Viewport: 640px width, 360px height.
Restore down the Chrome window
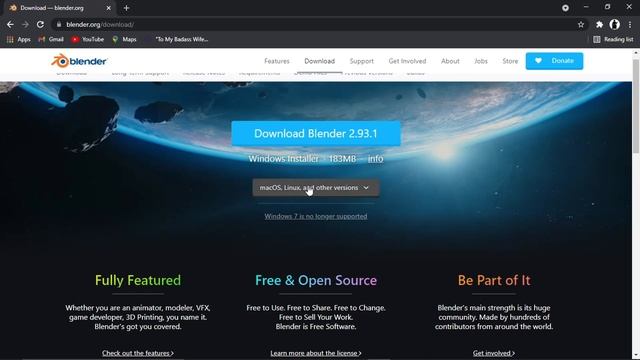607,7
